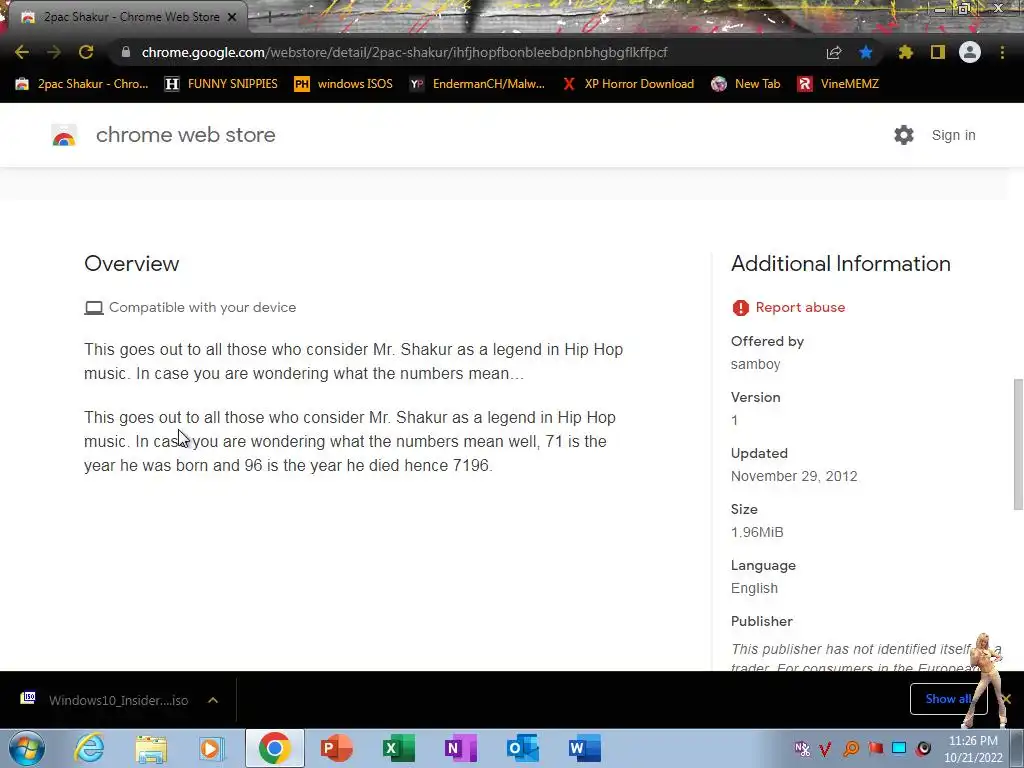Click the orange magnifier tray icon
Image resolution: width=1024 pixels, height=768 pixels.
click(851, 748)
